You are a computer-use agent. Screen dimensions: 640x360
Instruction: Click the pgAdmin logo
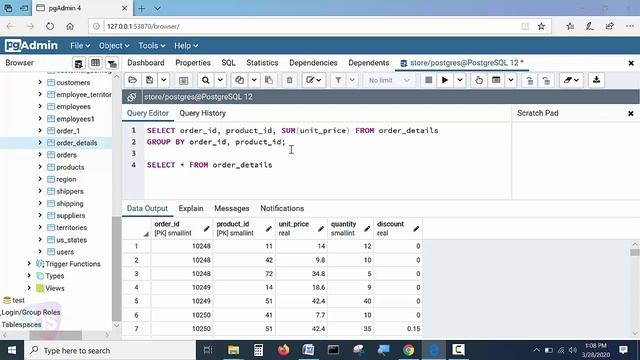[31, 45]
